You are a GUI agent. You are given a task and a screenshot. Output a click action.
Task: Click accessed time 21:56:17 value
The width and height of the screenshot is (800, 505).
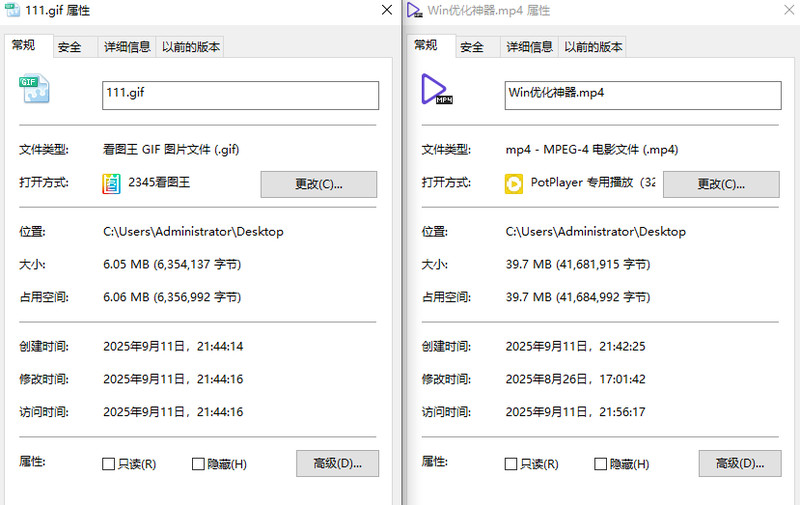point(576,412)
